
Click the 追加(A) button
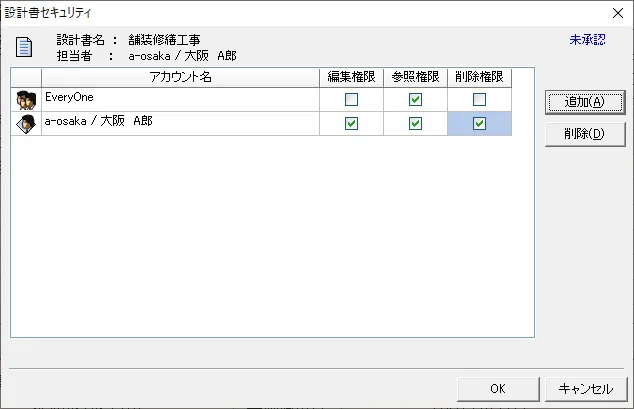[585, 102]
